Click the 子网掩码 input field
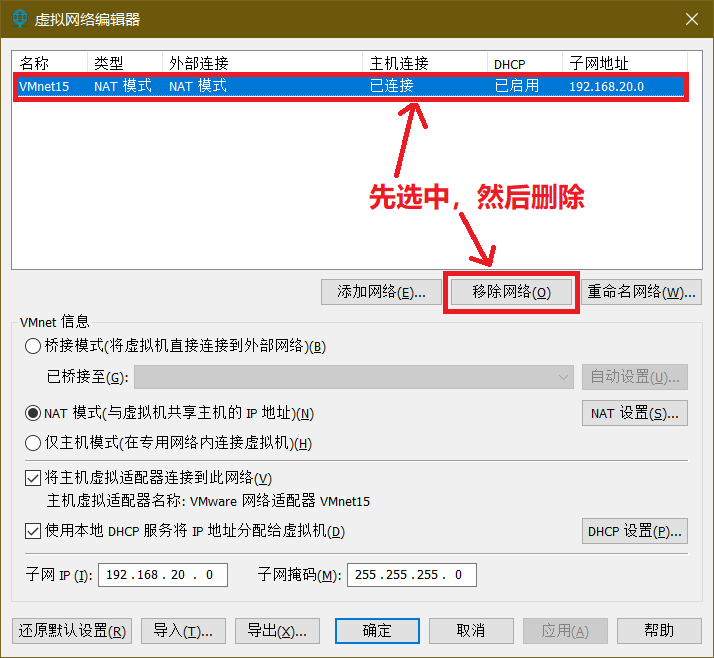The image size is (714, 658). 411,575
